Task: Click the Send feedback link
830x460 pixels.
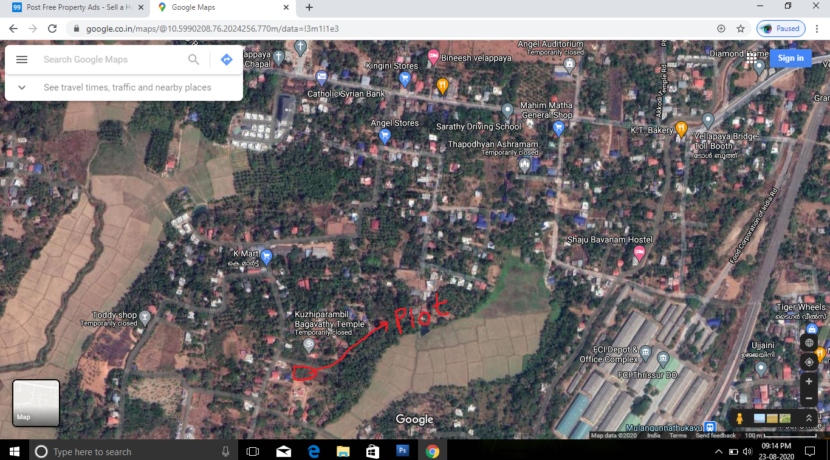Action: tap(715, 435)
